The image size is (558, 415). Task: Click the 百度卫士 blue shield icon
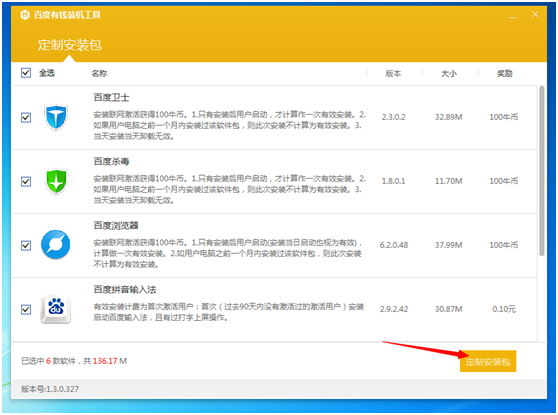[x=56, y=117]
